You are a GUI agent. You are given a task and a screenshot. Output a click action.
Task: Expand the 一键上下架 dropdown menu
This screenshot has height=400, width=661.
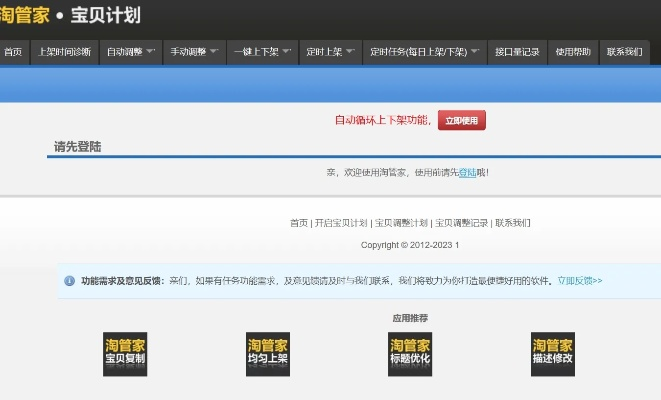pyautogui.click(x=262, y=52)
